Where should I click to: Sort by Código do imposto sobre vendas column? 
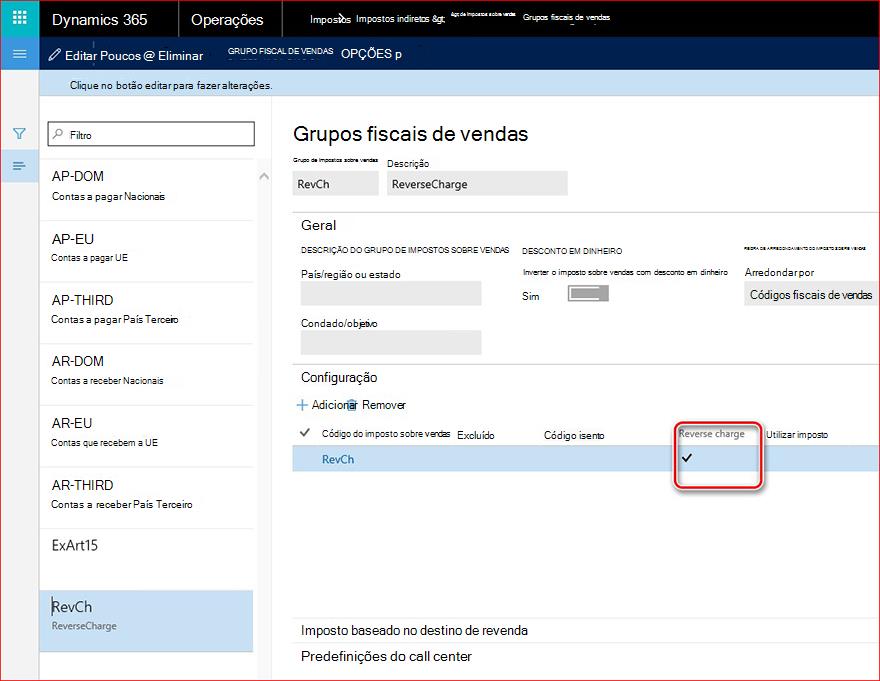[x=386, y=433]
